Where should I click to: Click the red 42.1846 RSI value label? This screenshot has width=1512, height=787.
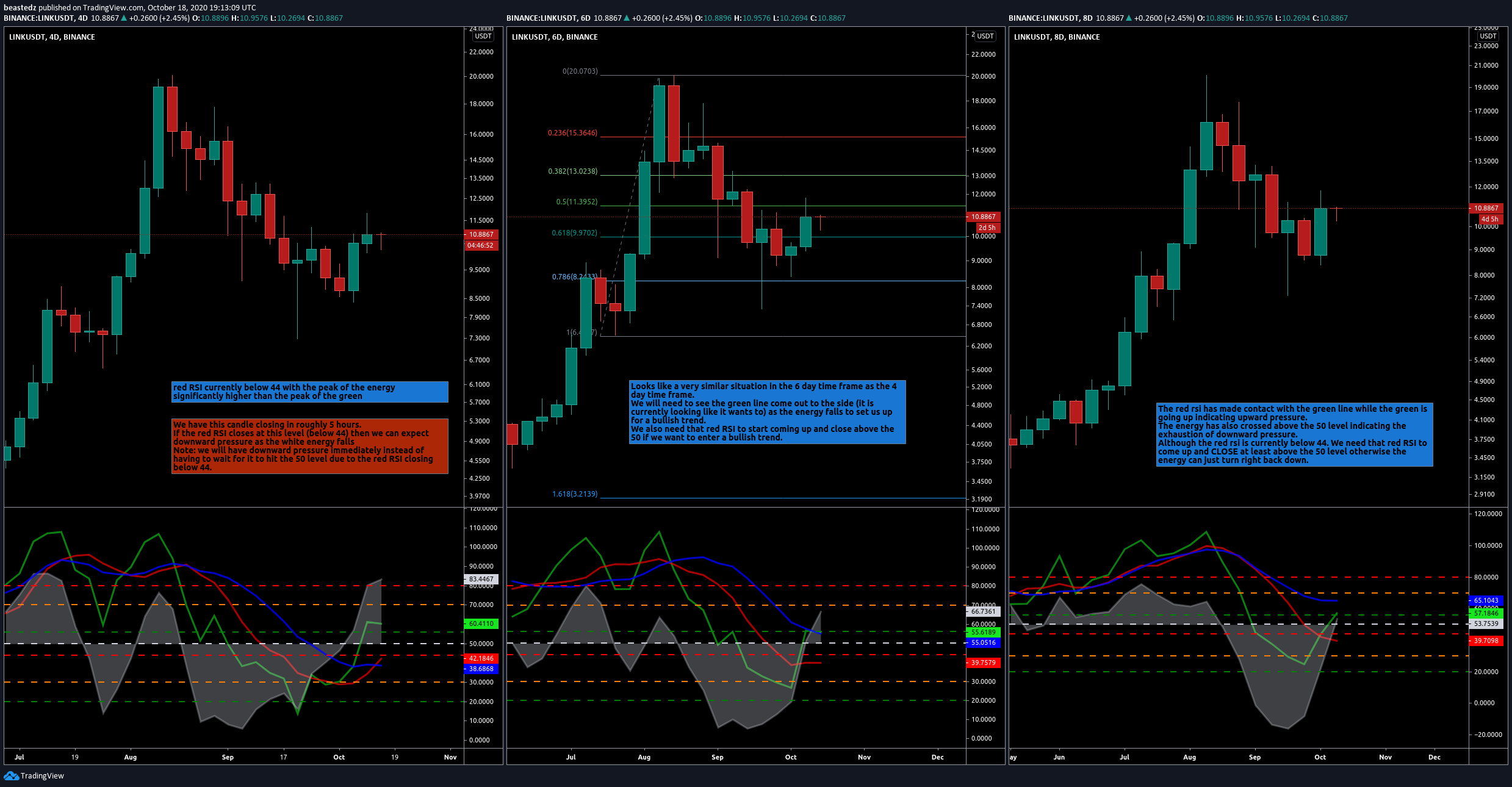click(x=481, y=658)
